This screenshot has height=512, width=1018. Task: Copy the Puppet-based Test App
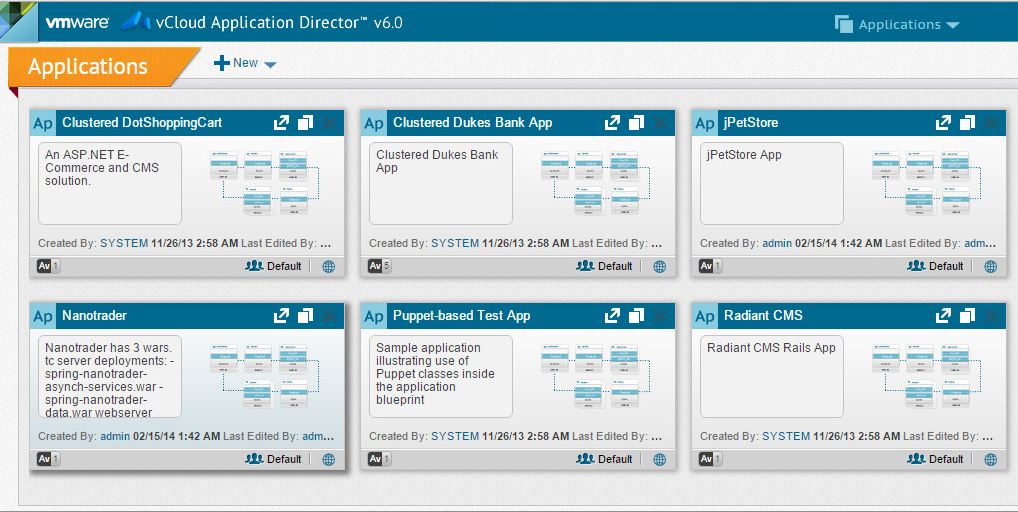pyautogui.click(x=636, y=315)
